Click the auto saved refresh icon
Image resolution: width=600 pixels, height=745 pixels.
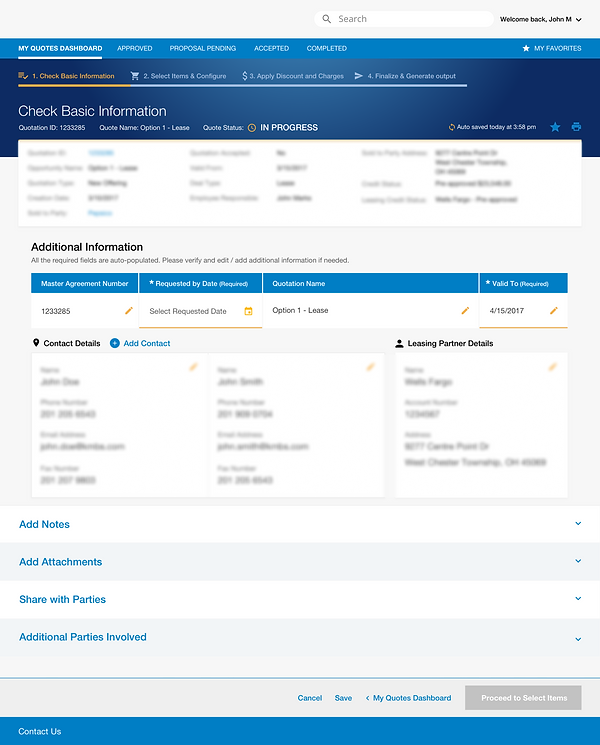452,127
